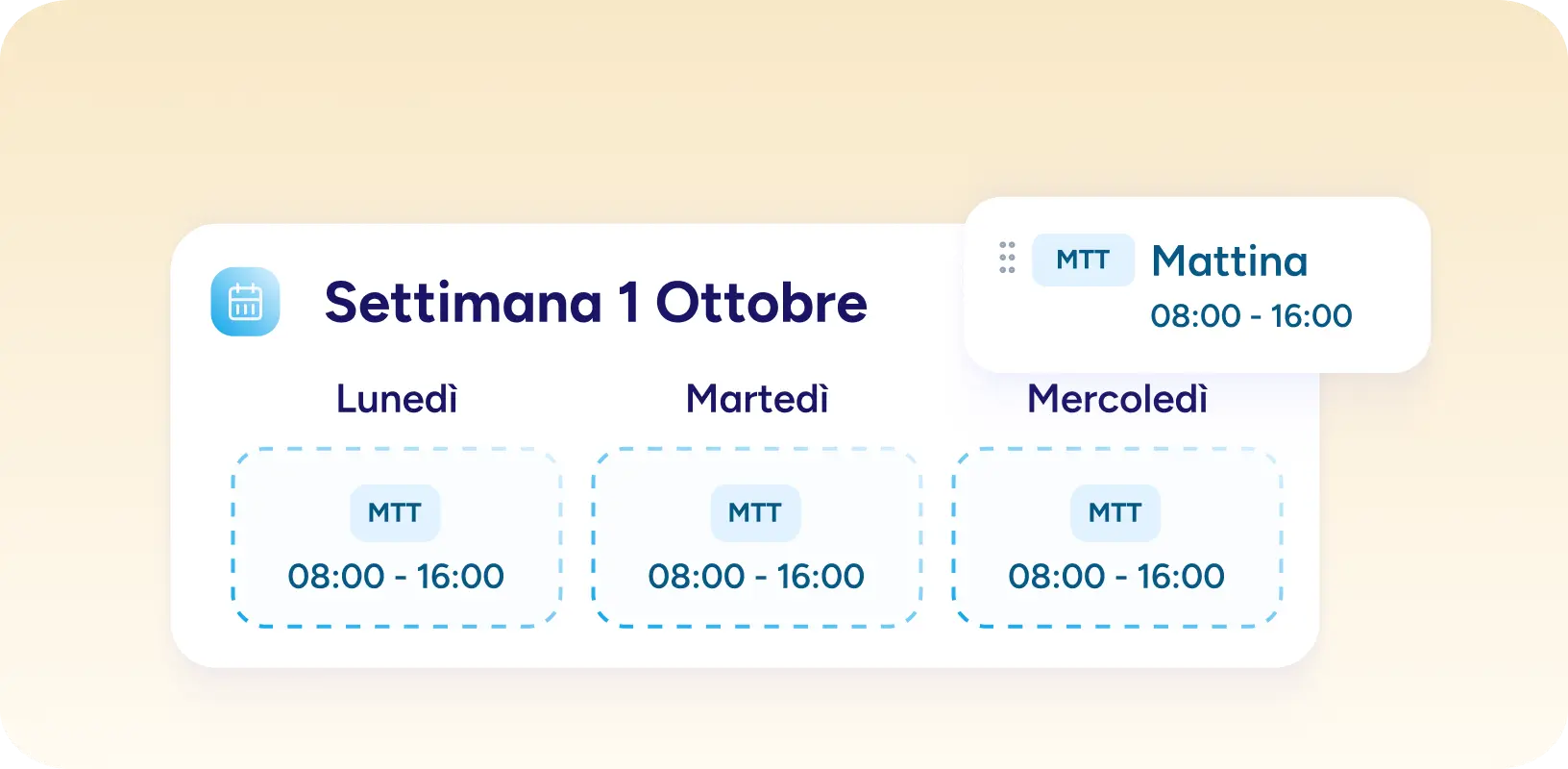The image size is (1568, 769).
Task: Click the MTT badge under Mercoledì
Action: pos(1115,512)
